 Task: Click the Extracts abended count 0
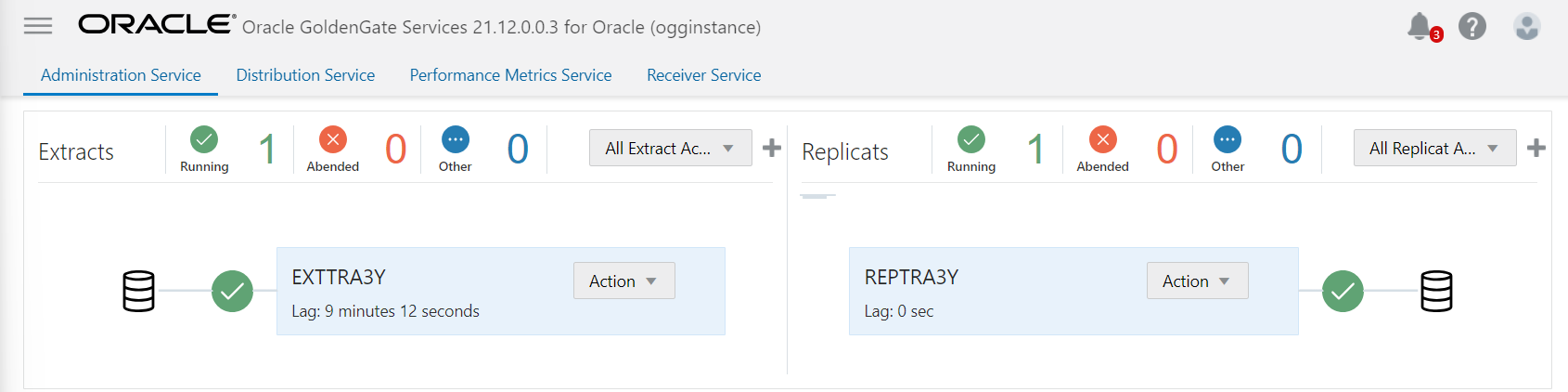[x=396, y=149]
